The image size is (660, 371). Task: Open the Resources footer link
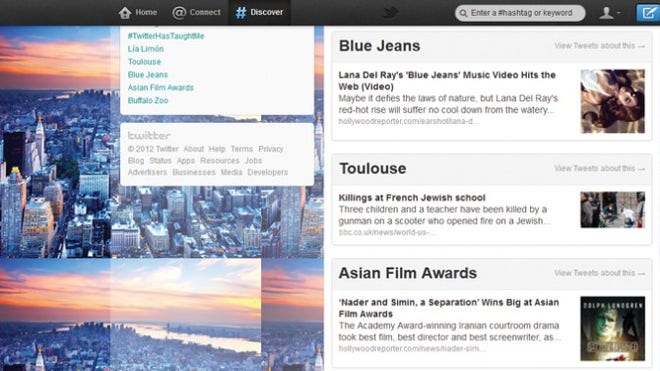220,160
